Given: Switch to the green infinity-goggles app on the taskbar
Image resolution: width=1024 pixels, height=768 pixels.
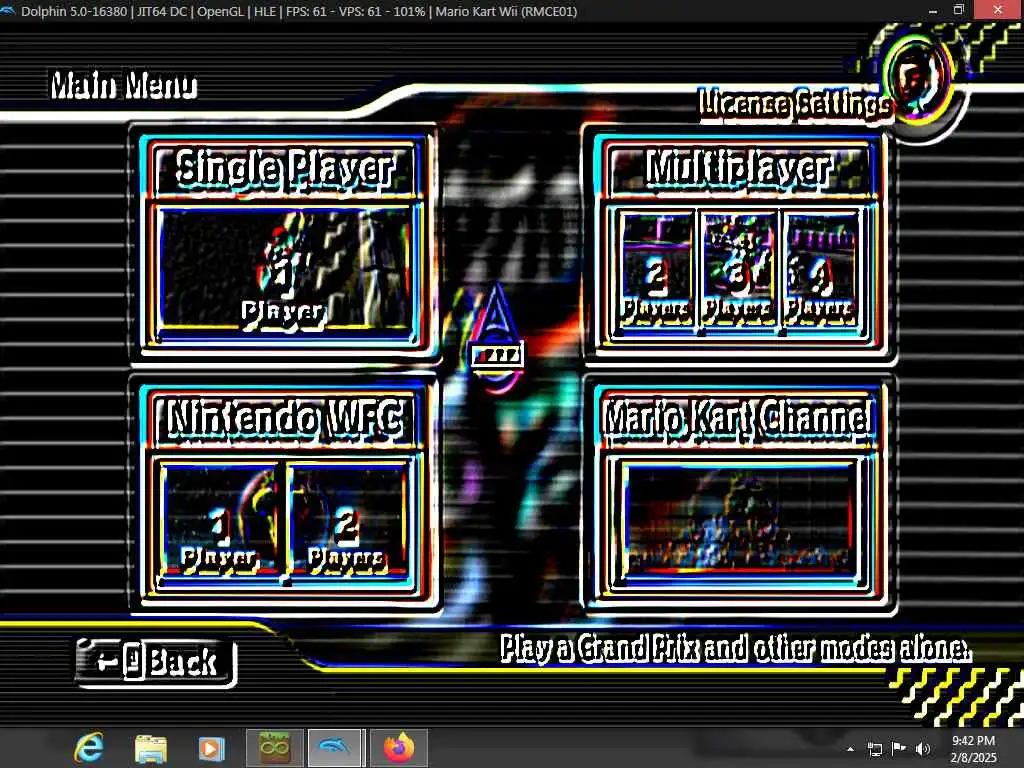Looking at the screenshot, I should point(274,748).
